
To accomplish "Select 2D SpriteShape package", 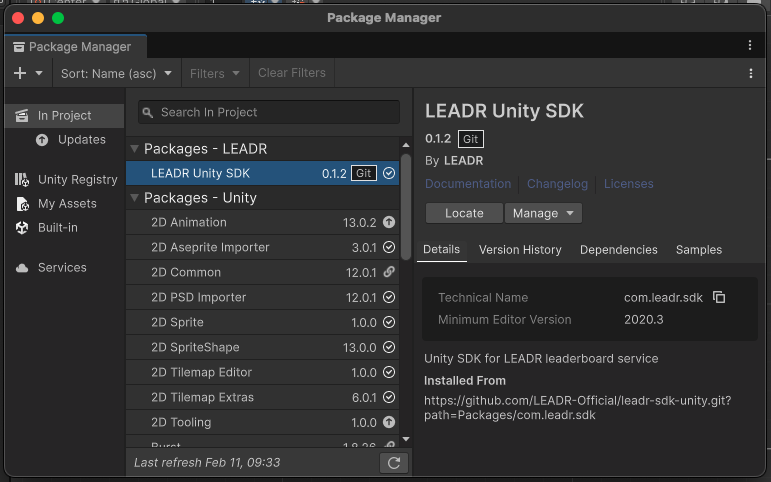I will pyautogui.click(x=263, y=347).
